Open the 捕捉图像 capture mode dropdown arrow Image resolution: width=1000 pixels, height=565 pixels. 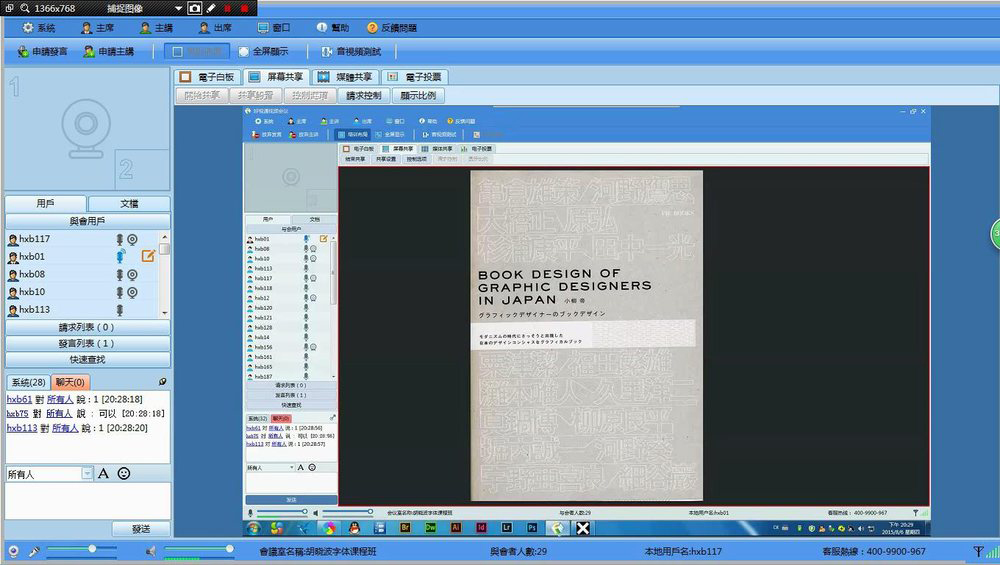[x=178, y=9]
